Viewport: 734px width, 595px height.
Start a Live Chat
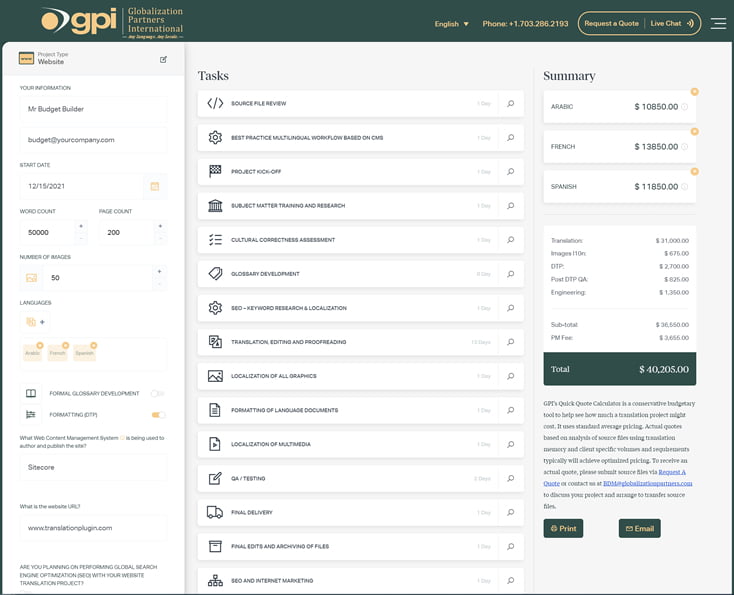pos(672,23)
